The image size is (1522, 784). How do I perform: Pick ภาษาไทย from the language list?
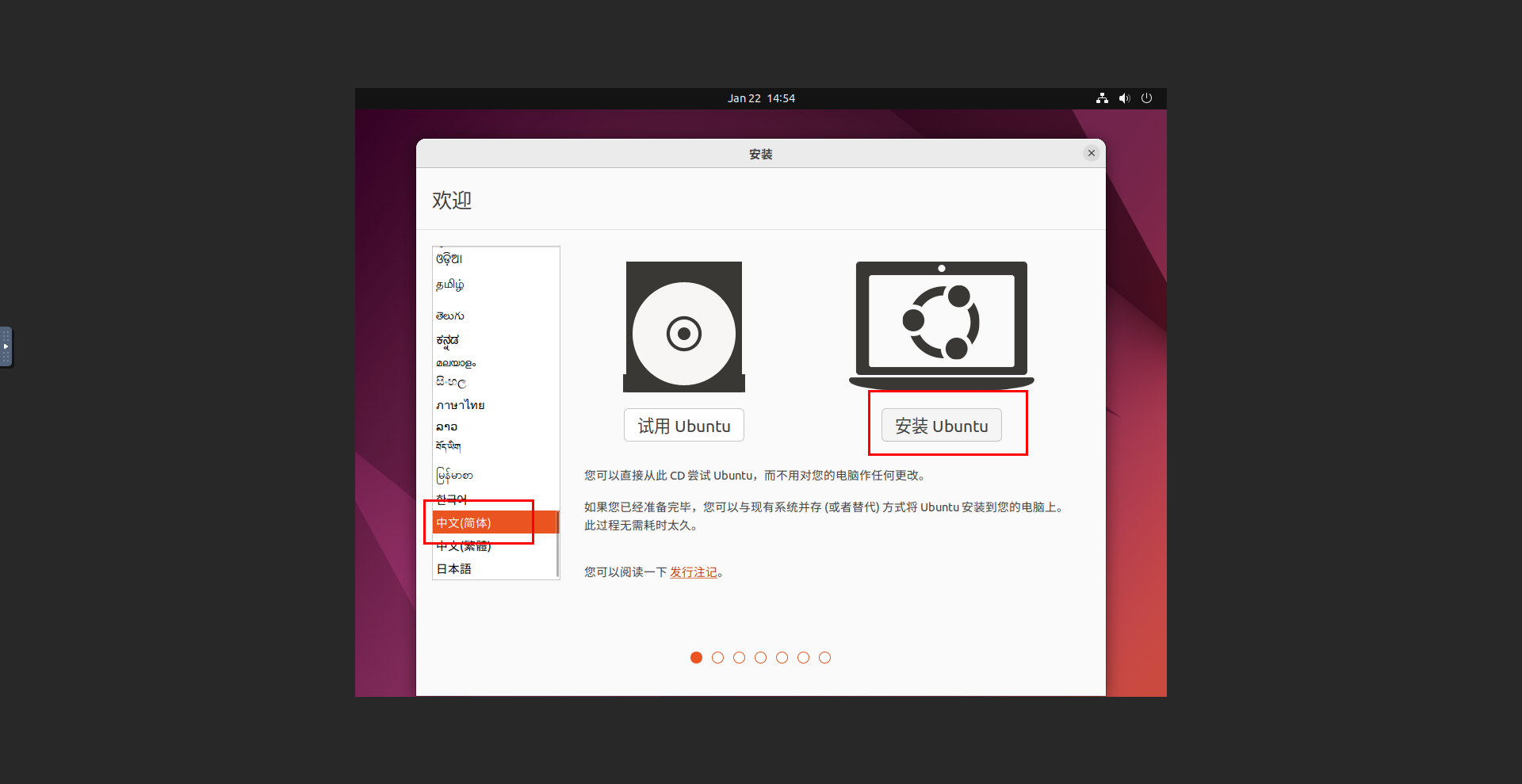pos(460,405)
